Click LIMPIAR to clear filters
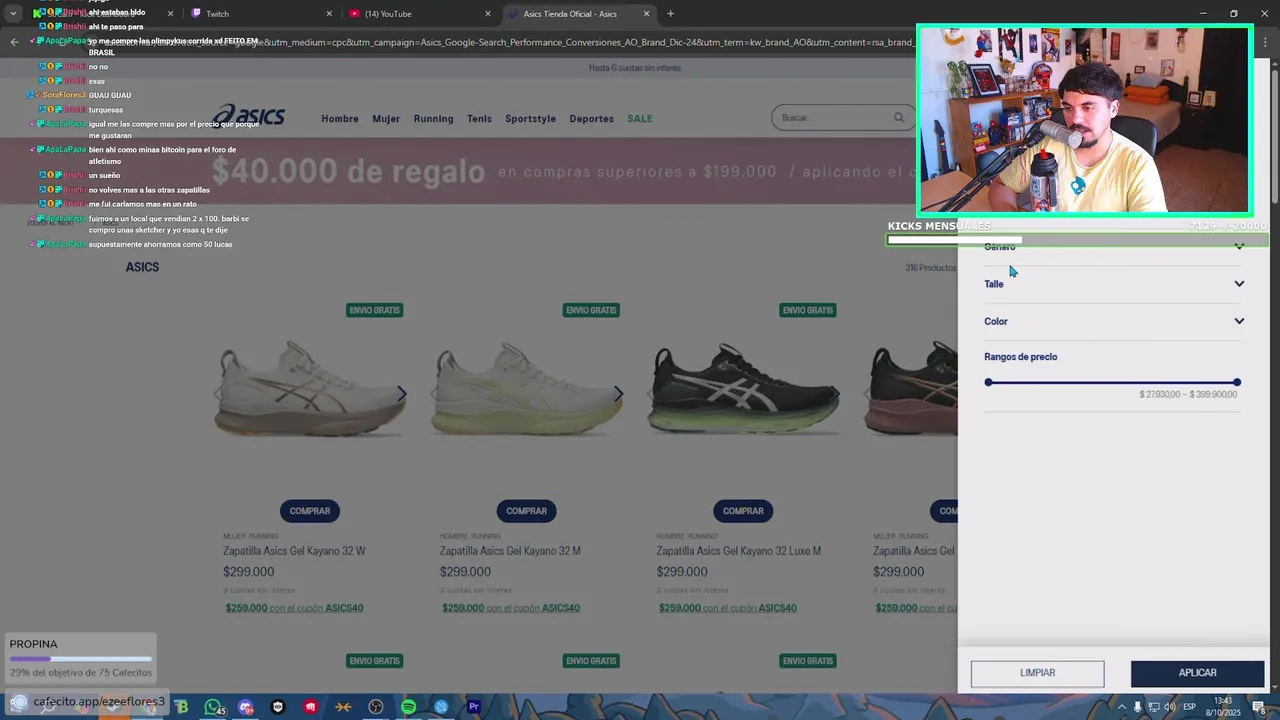1280x720 pixels. pyautogui.click(x=1037, y=673)
